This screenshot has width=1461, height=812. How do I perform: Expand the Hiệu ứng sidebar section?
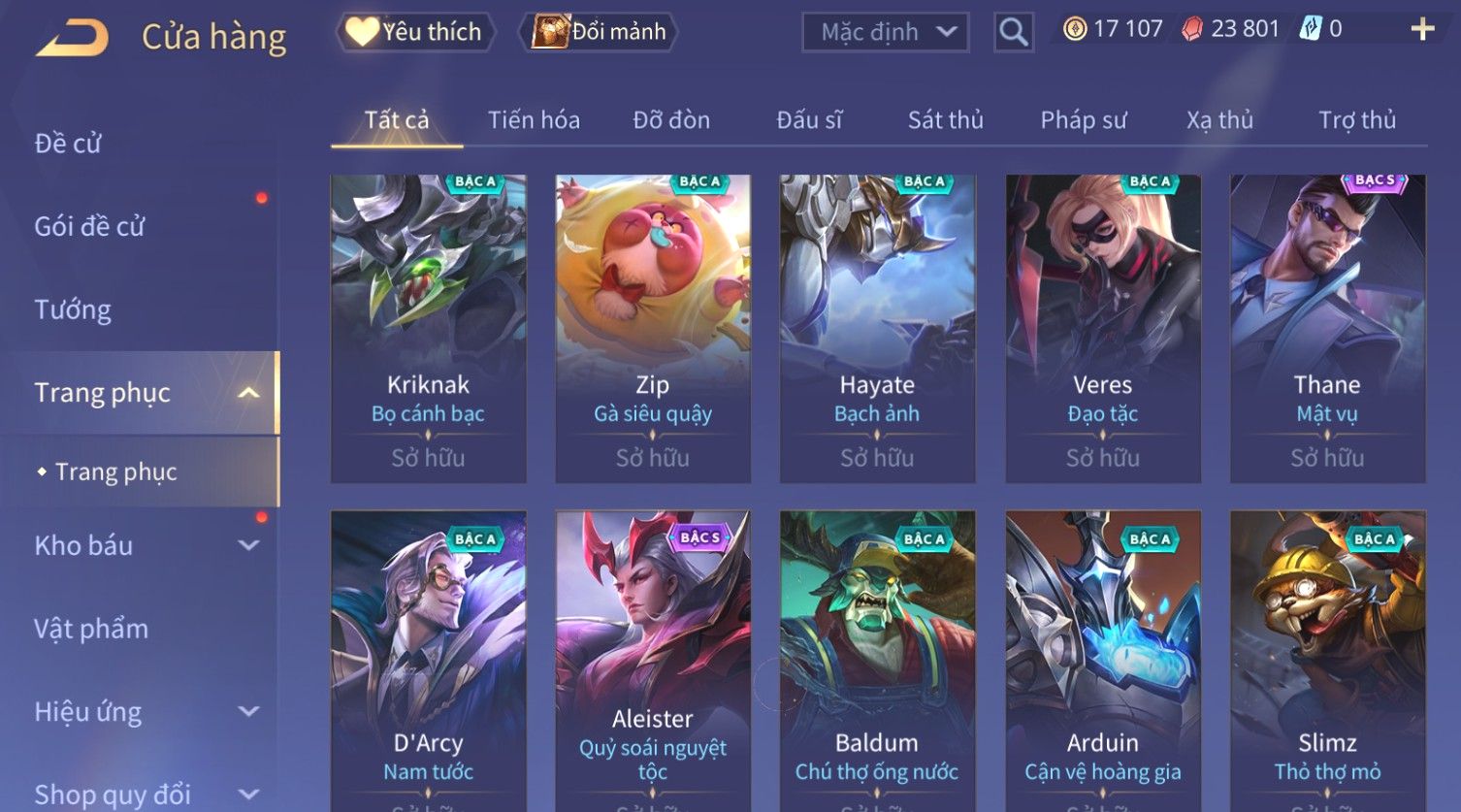pos(248,711)
